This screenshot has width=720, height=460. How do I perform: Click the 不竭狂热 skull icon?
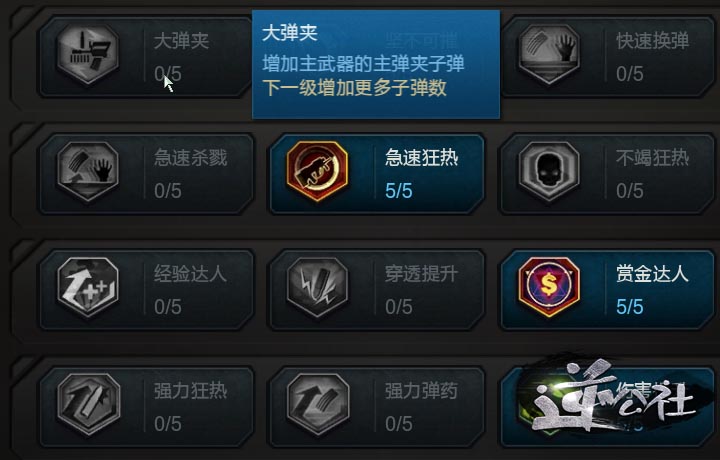point(549,171)
